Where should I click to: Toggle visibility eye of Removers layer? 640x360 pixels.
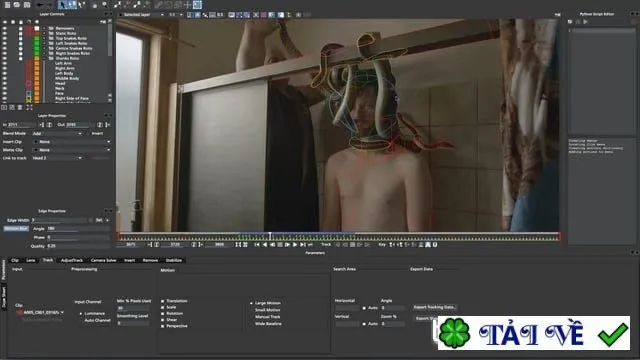(4, 28)
